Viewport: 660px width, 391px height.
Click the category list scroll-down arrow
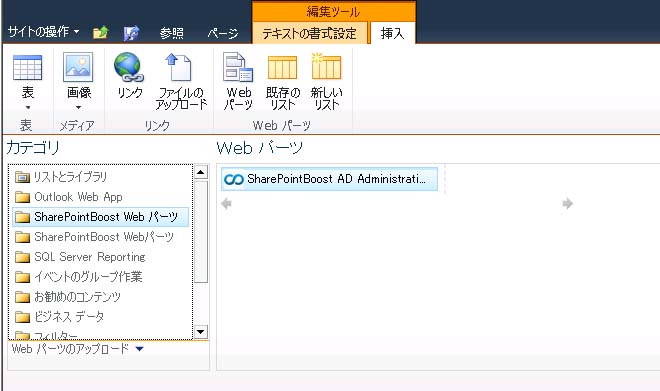tap(201, 332)
